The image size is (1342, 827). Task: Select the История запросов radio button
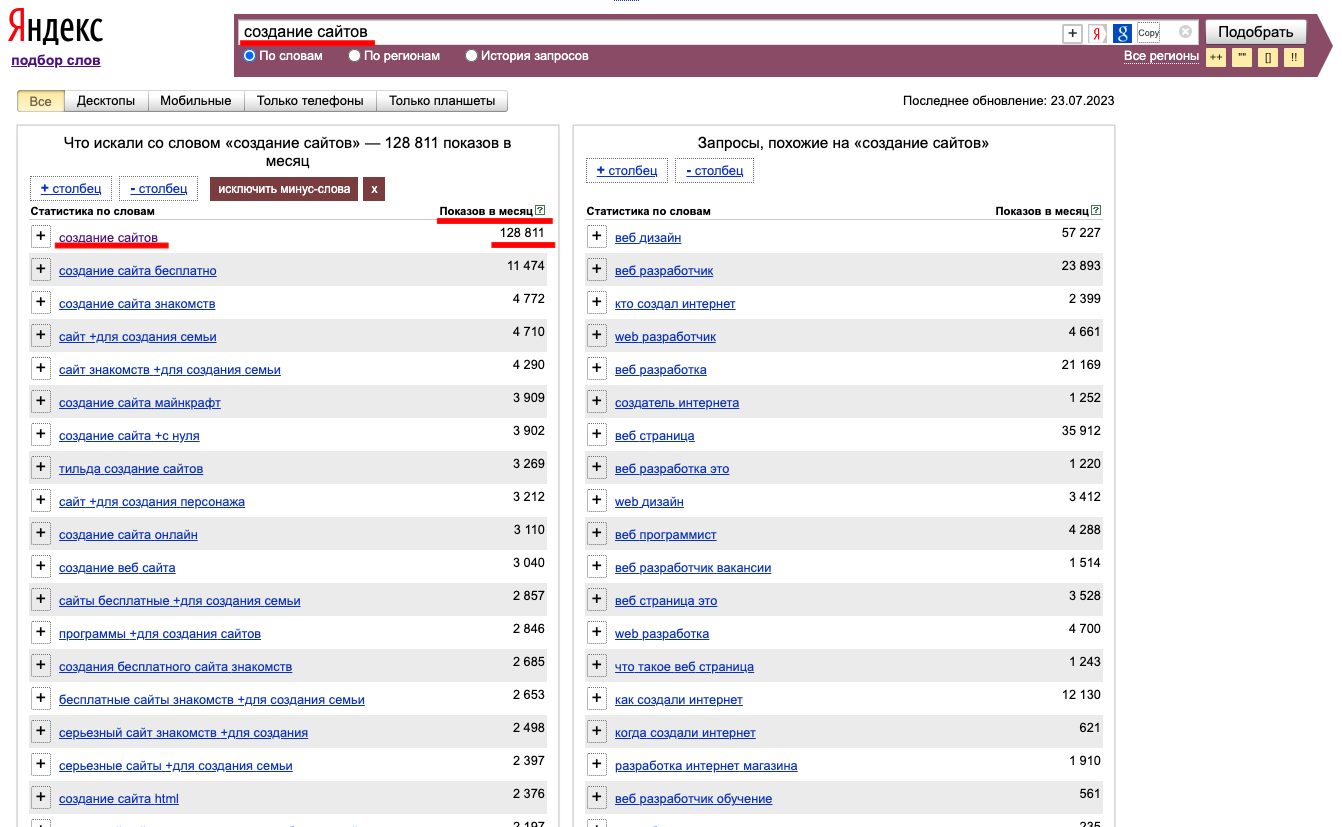pyautogui.click(x=472, y=56)
